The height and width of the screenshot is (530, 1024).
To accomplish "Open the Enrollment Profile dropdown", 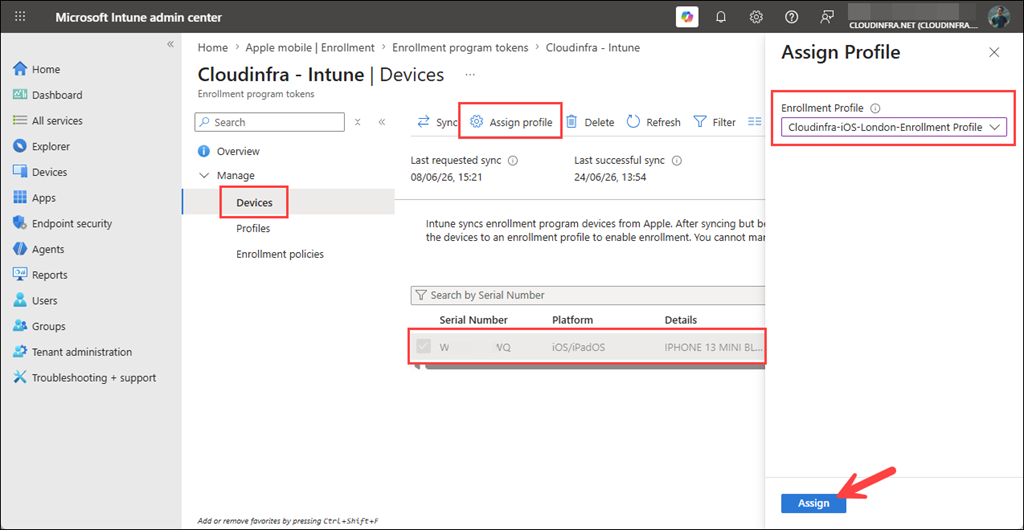I will click(x=893, y=127).
